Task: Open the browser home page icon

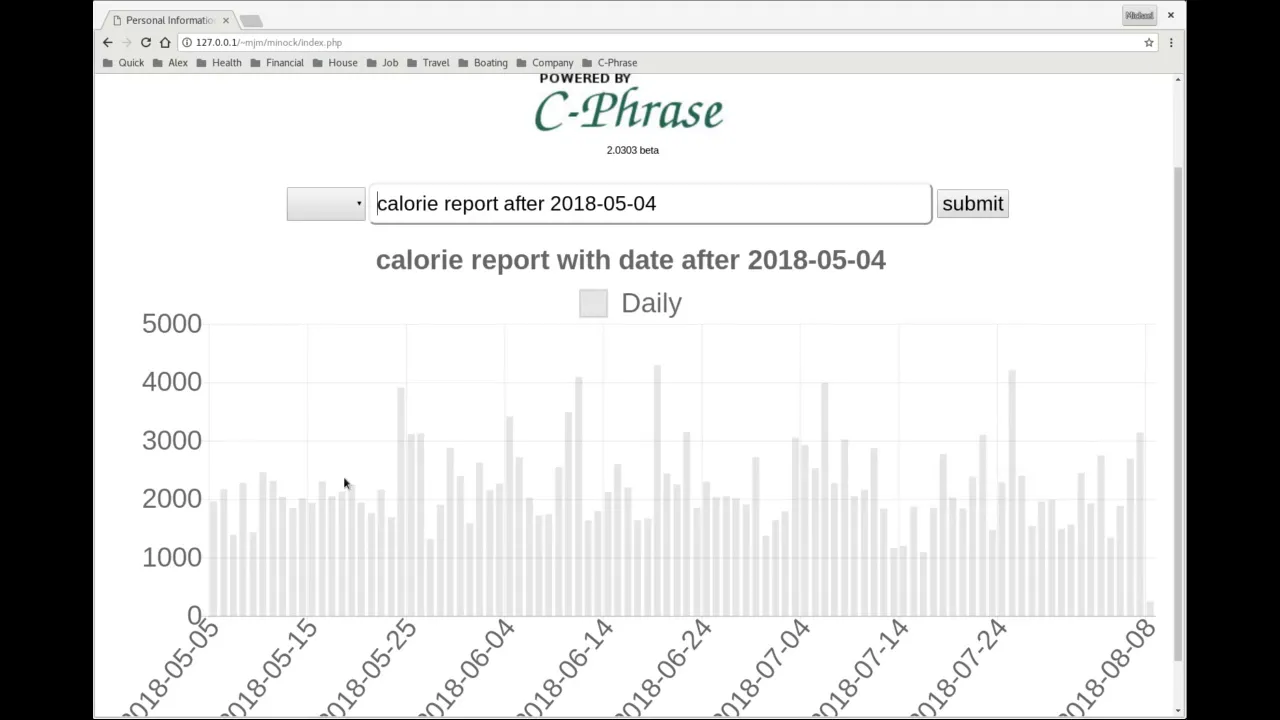Action: 165,42
